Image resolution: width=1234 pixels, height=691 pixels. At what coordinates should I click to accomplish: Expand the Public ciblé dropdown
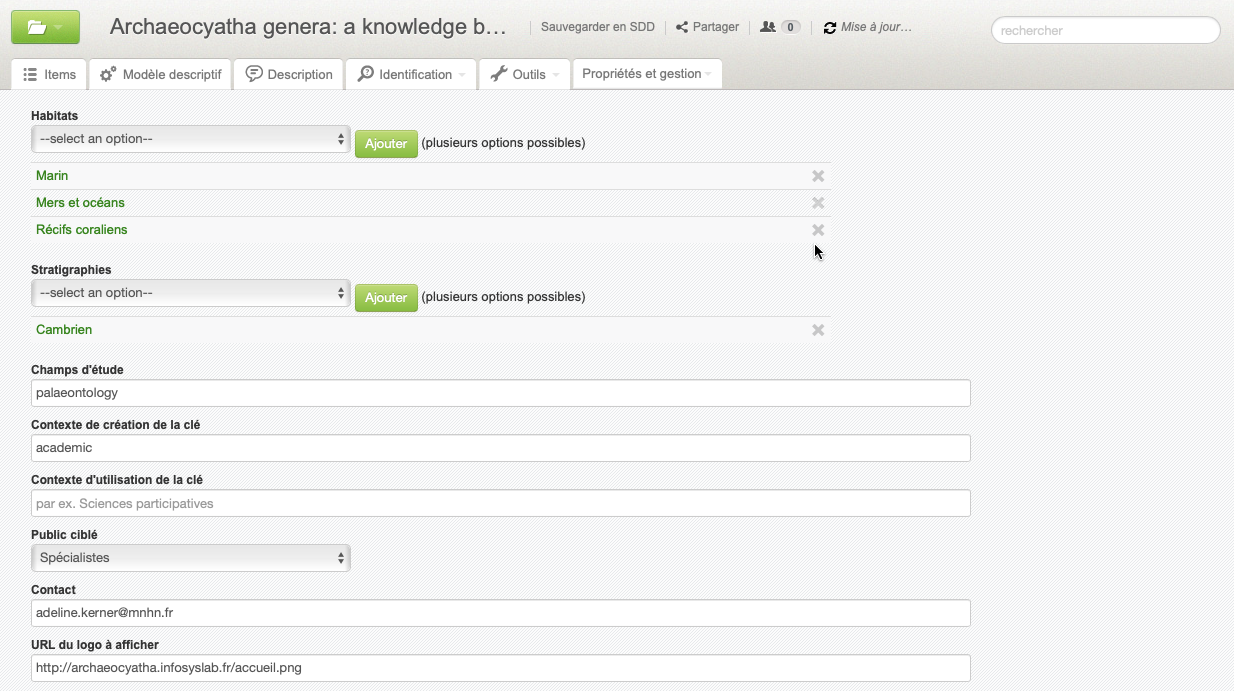[190, 558]
